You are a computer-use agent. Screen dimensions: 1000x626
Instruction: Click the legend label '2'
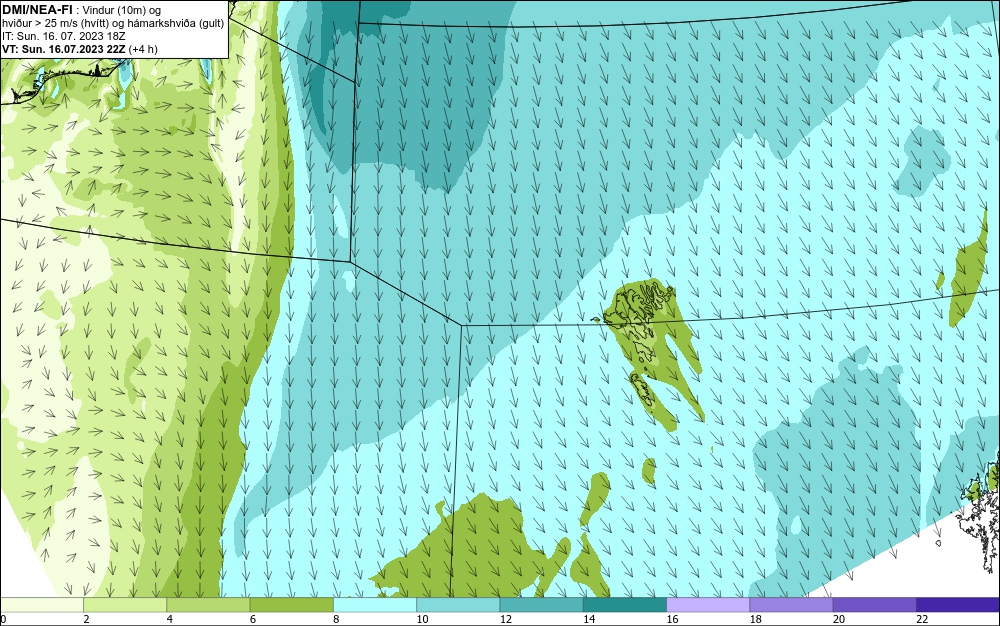tap(86, 619)
